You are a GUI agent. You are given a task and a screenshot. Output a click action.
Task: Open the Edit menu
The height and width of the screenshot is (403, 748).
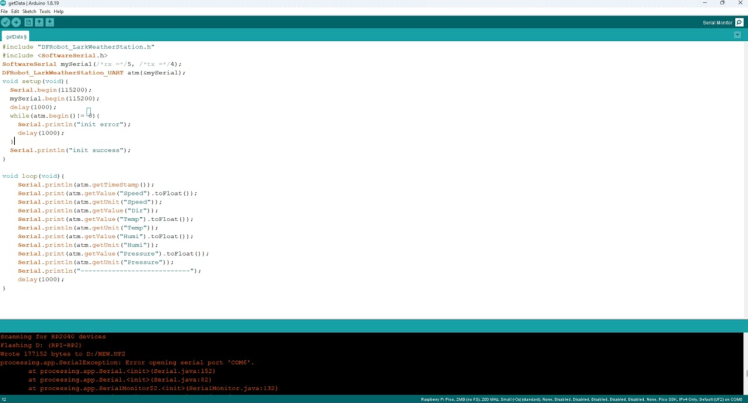coord(15,11)
